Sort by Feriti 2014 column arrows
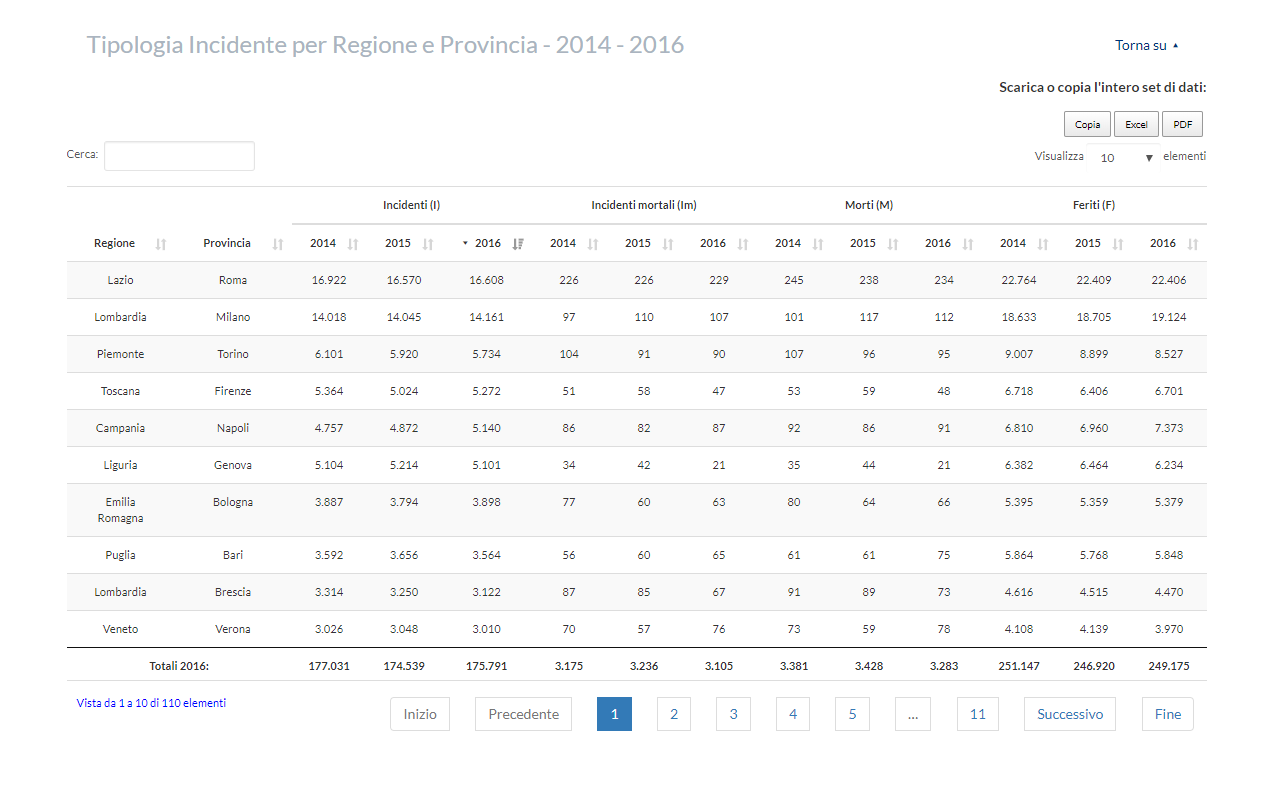The image size is (1270, 789). (1043, 244)
